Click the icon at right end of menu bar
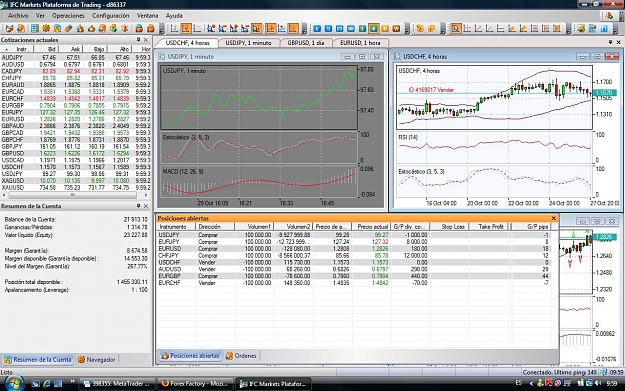The width and height of the screenshot is (625, 391). coord(609,16)
